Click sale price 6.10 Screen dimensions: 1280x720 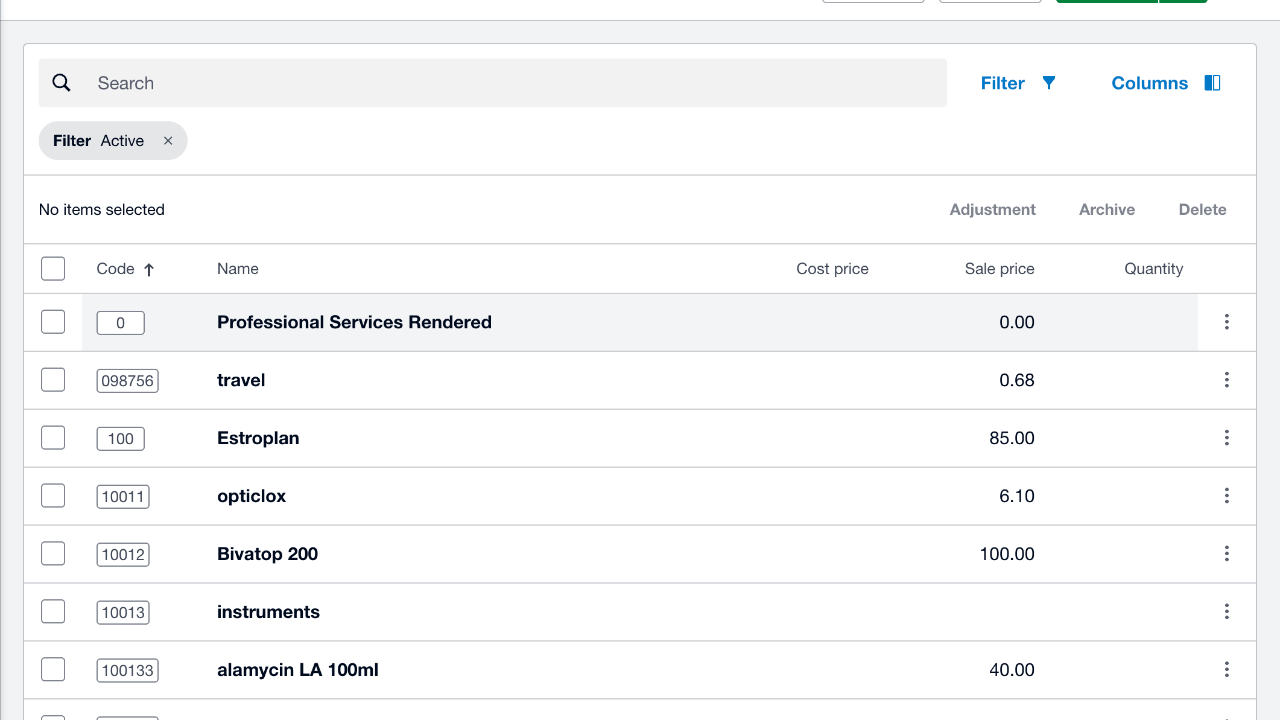[1017, 496]
